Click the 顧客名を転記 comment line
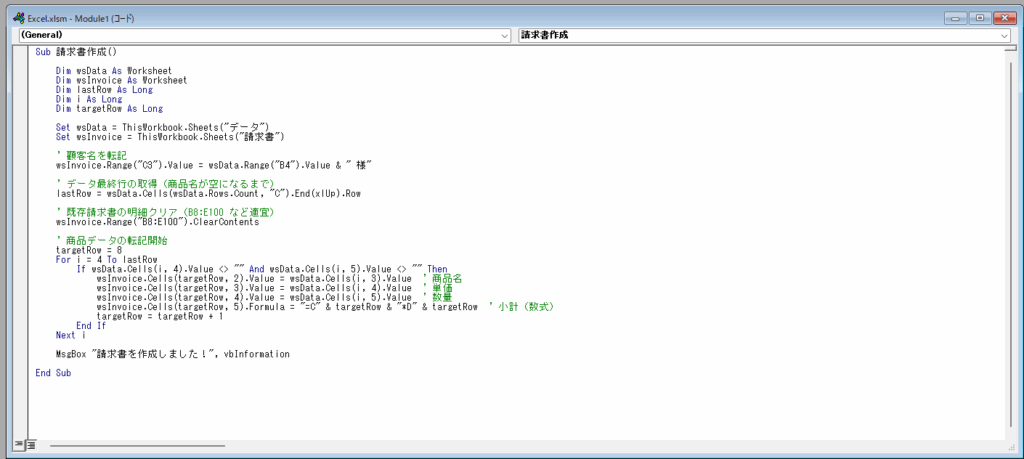 (91, 155)
